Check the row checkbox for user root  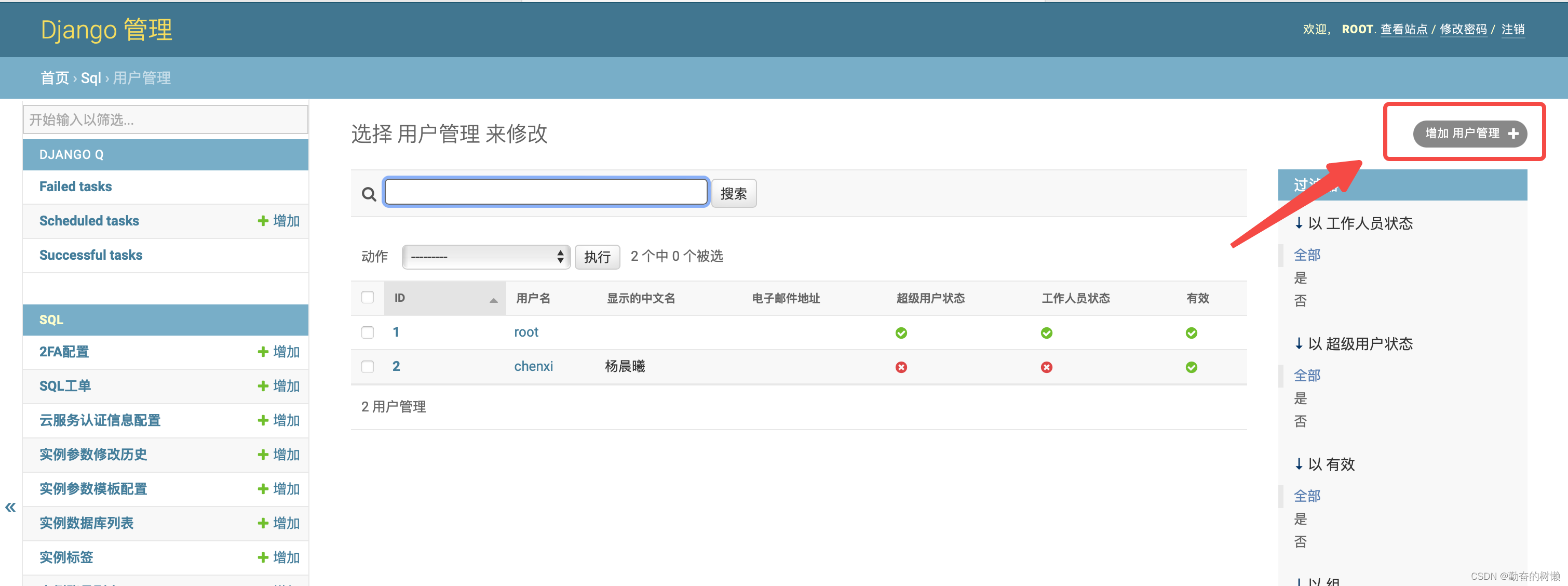click(368, 332)
